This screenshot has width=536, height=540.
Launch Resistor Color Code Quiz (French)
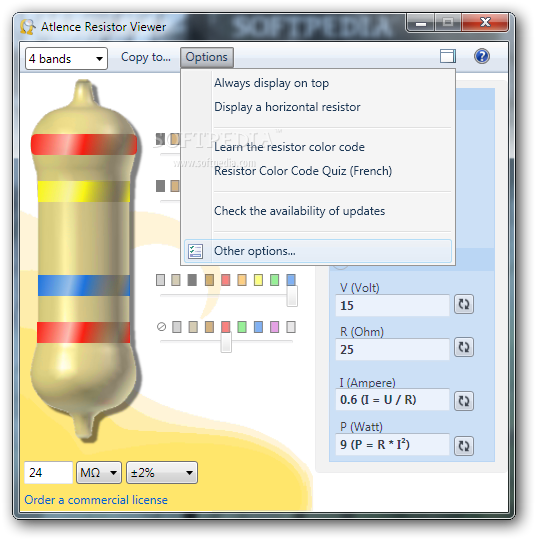pyautogui.click(x=303, y=171)
